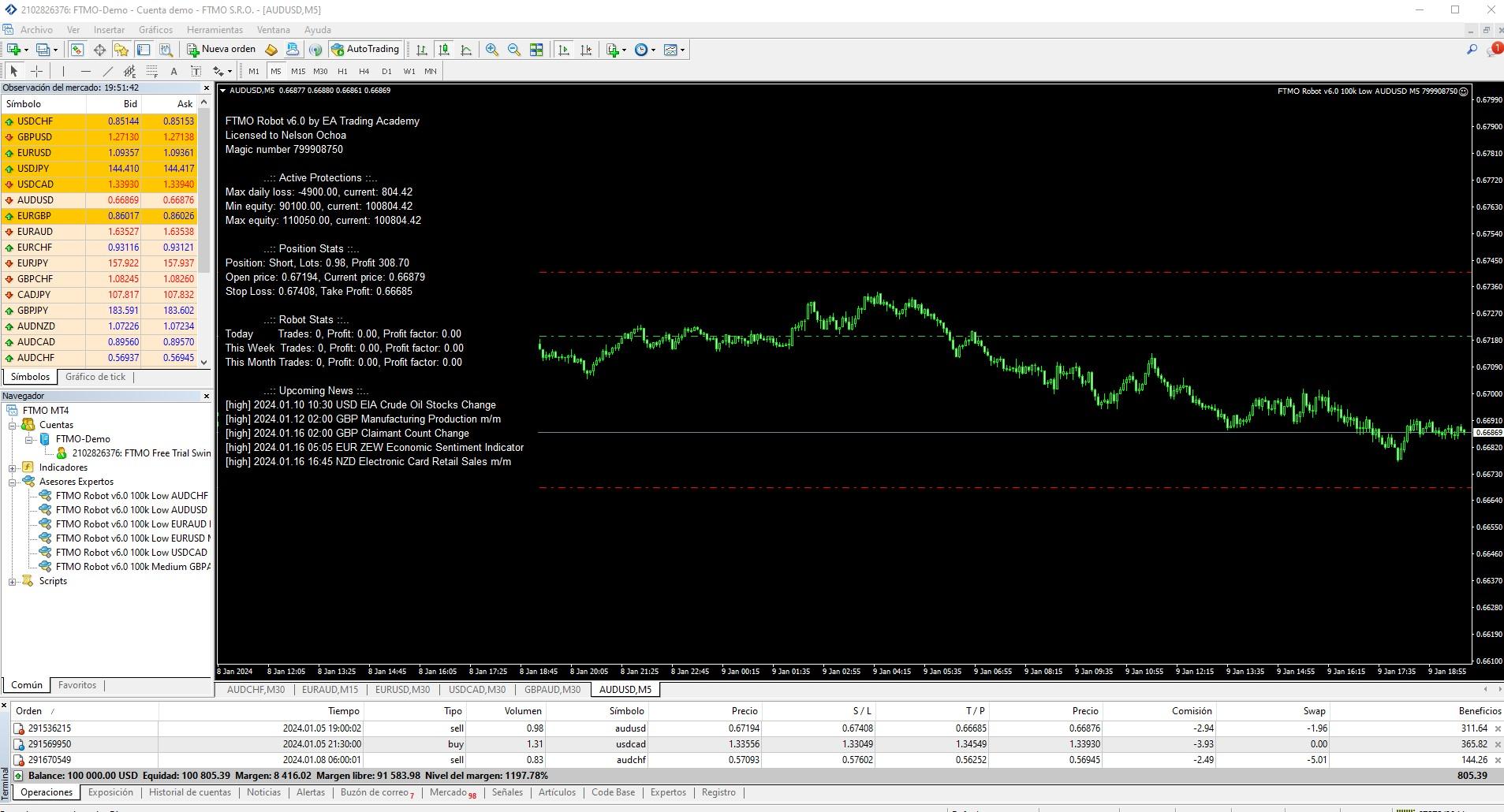1504x812 pixels.
Task: Open the Ayuda menu
Action: pos(318,30)
